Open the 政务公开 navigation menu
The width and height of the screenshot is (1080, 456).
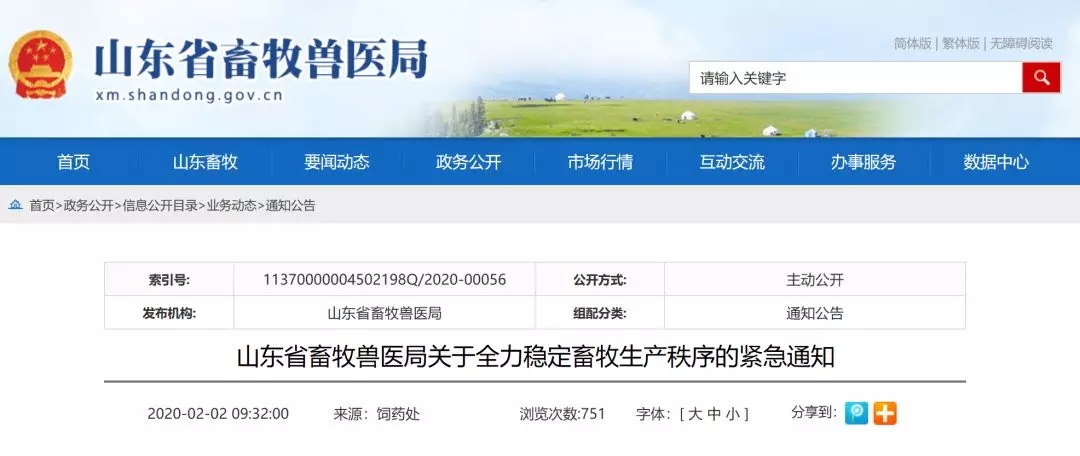tap(468, 163)
